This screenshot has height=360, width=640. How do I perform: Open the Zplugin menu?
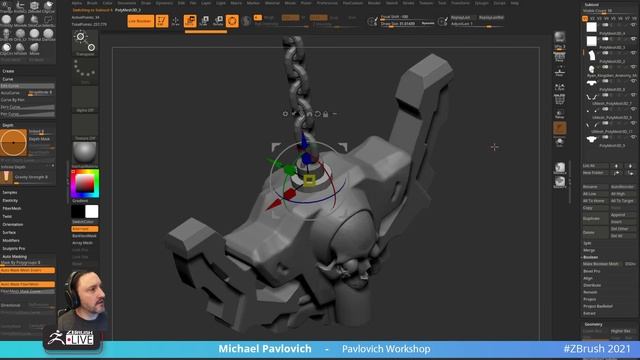click(x=481, y=3)
